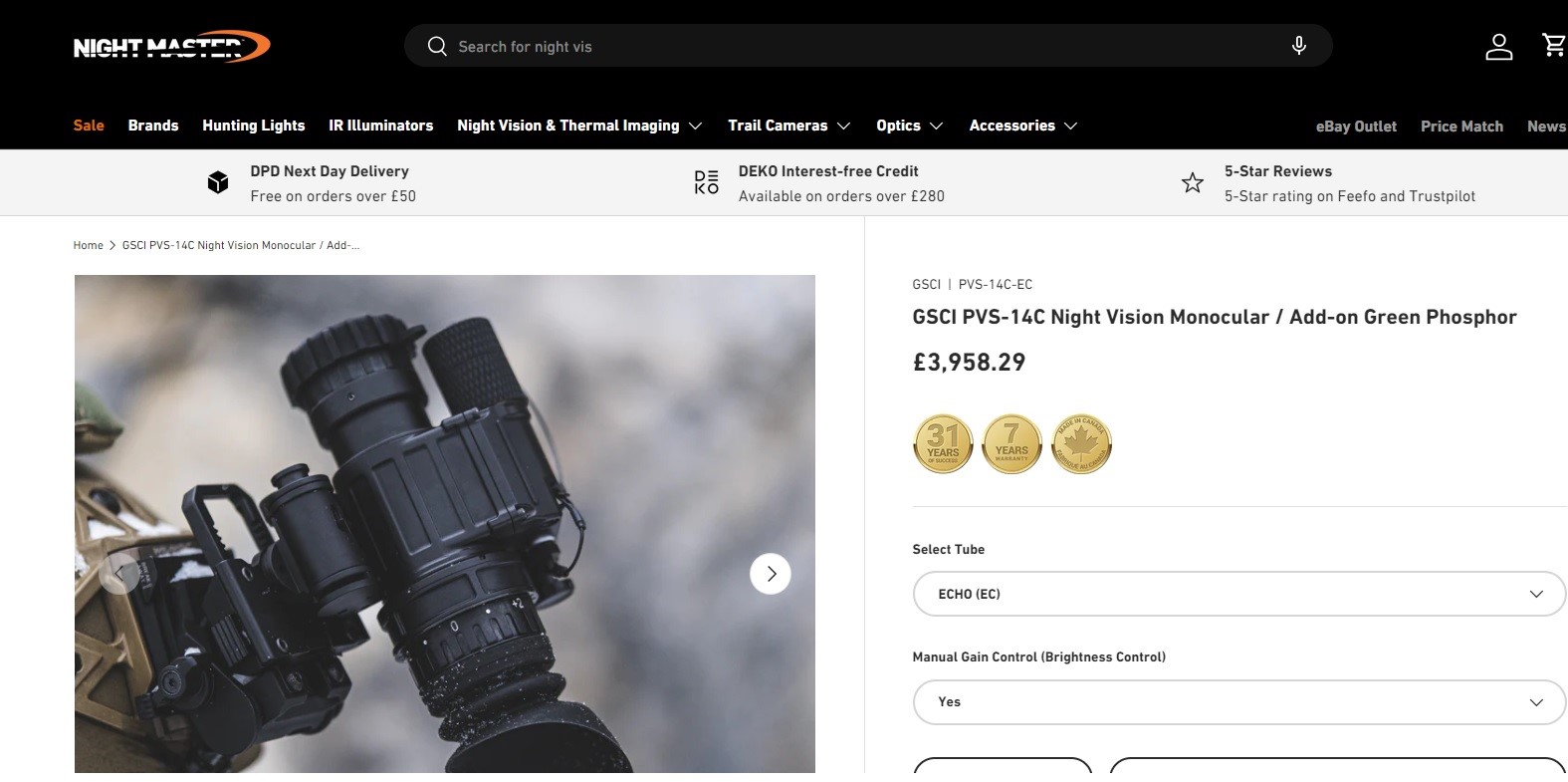The height and width of the screenshot is (782, 1568).
Task: Open the shopping cart icon
Action: point(1552,45)
